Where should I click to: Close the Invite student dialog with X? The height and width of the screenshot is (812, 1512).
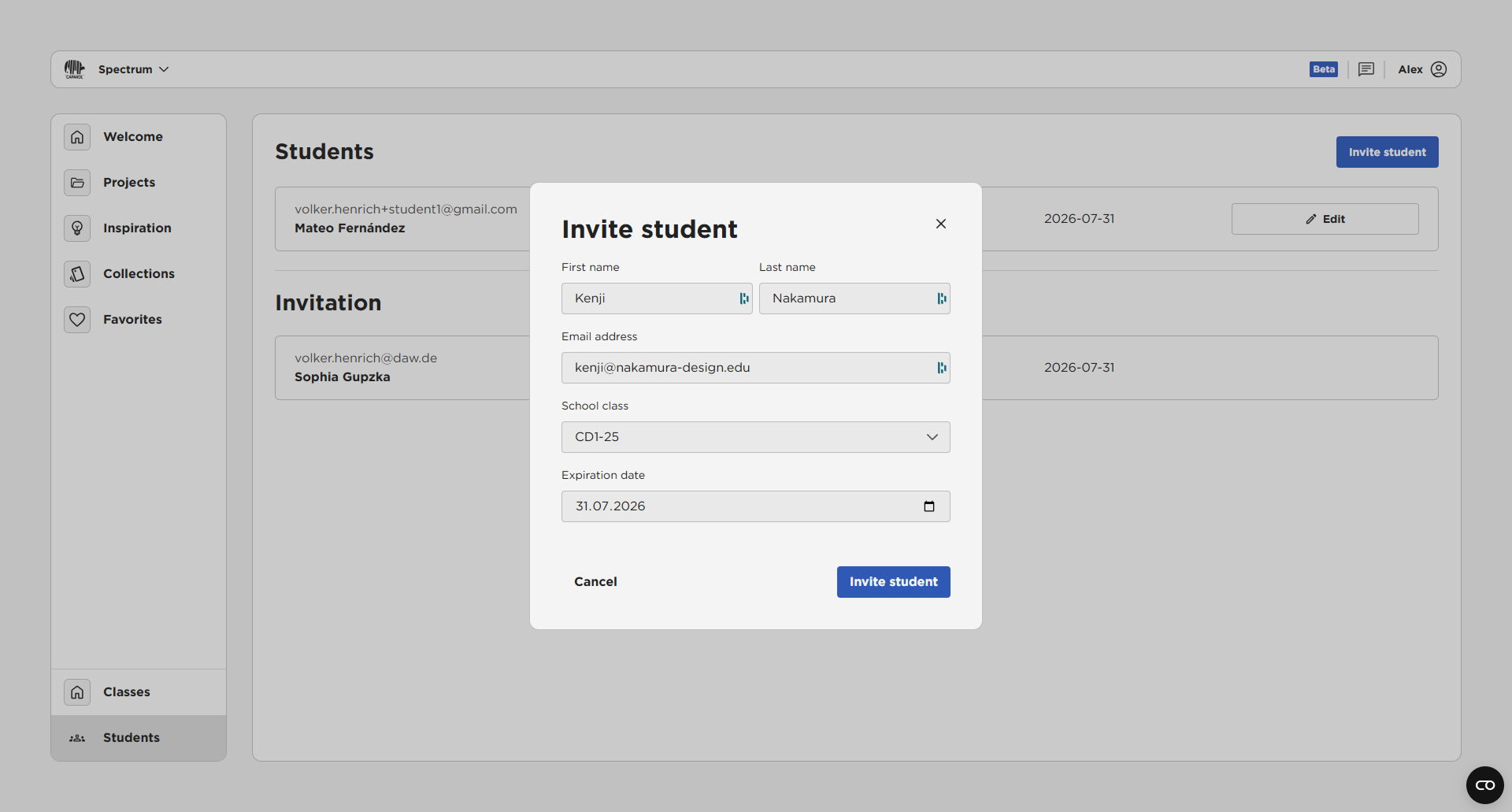click(x=941, y=224)
